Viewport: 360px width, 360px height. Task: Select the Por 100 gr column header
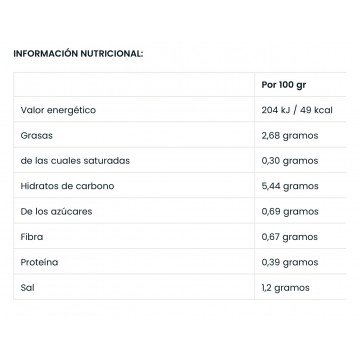[284, 85]
